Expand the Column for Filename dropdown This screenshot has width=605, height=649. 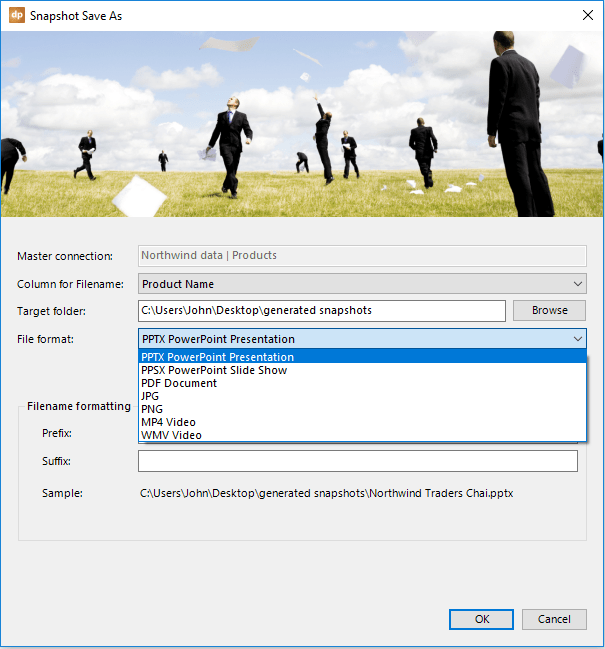point(577,284)
